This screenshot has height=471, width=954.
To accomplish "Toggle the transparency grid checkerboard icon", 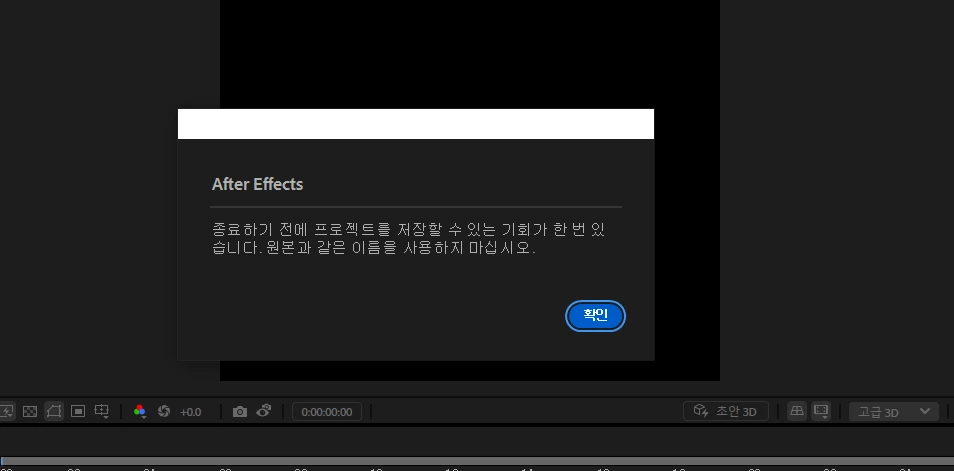I will pos(30,411).
